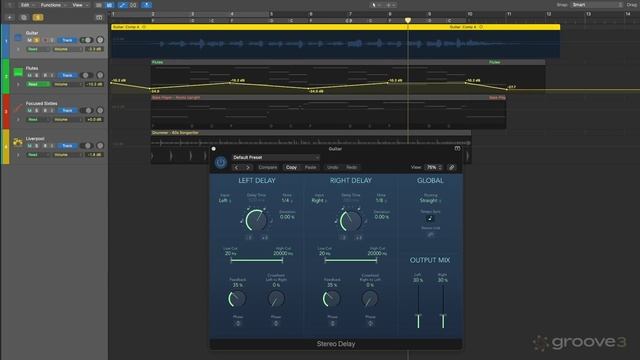Click the Focused Sixties track icon

tap(18, 108)
